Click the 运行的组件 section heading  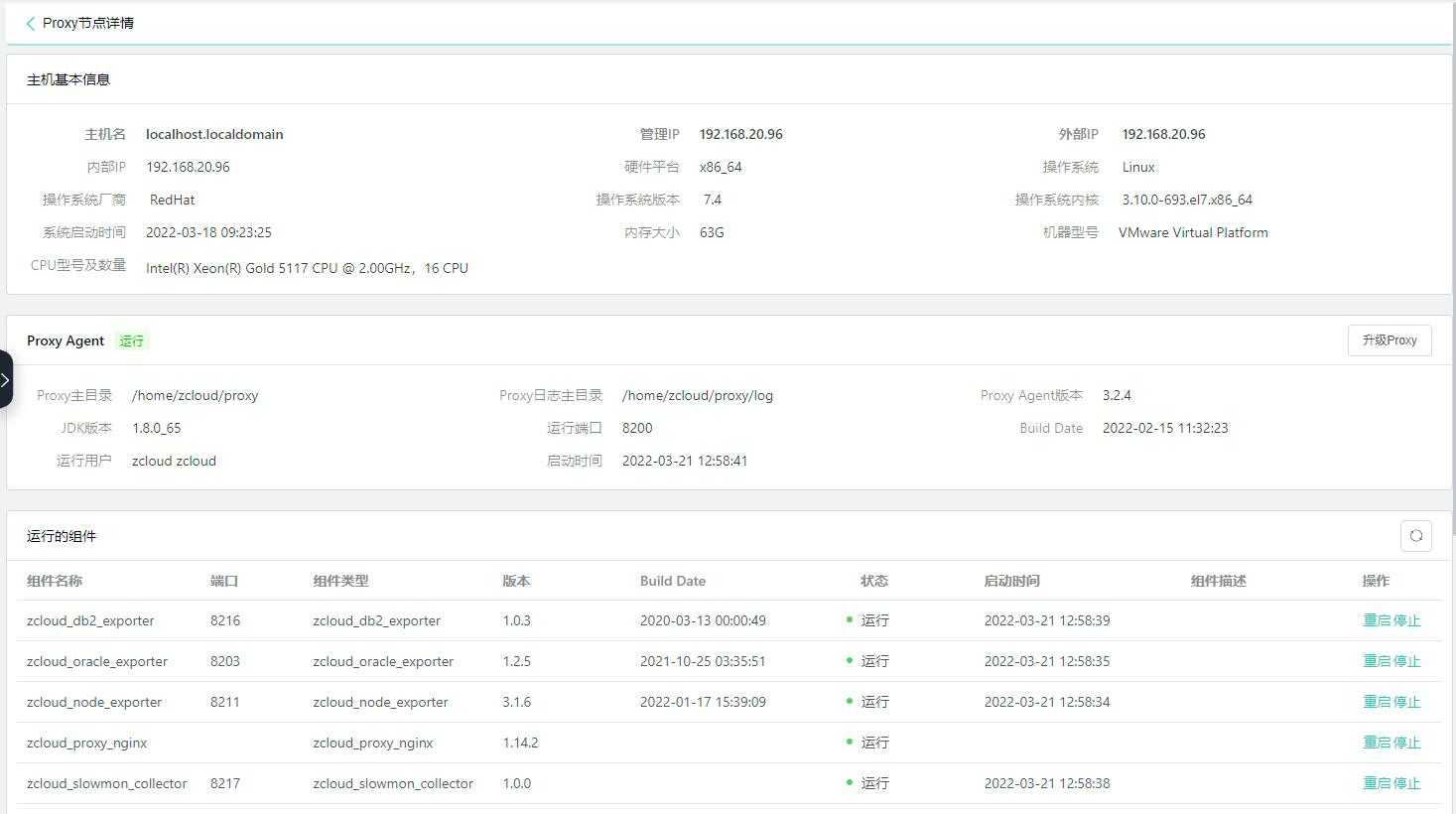pyautogui.click(x=62, y=536)
